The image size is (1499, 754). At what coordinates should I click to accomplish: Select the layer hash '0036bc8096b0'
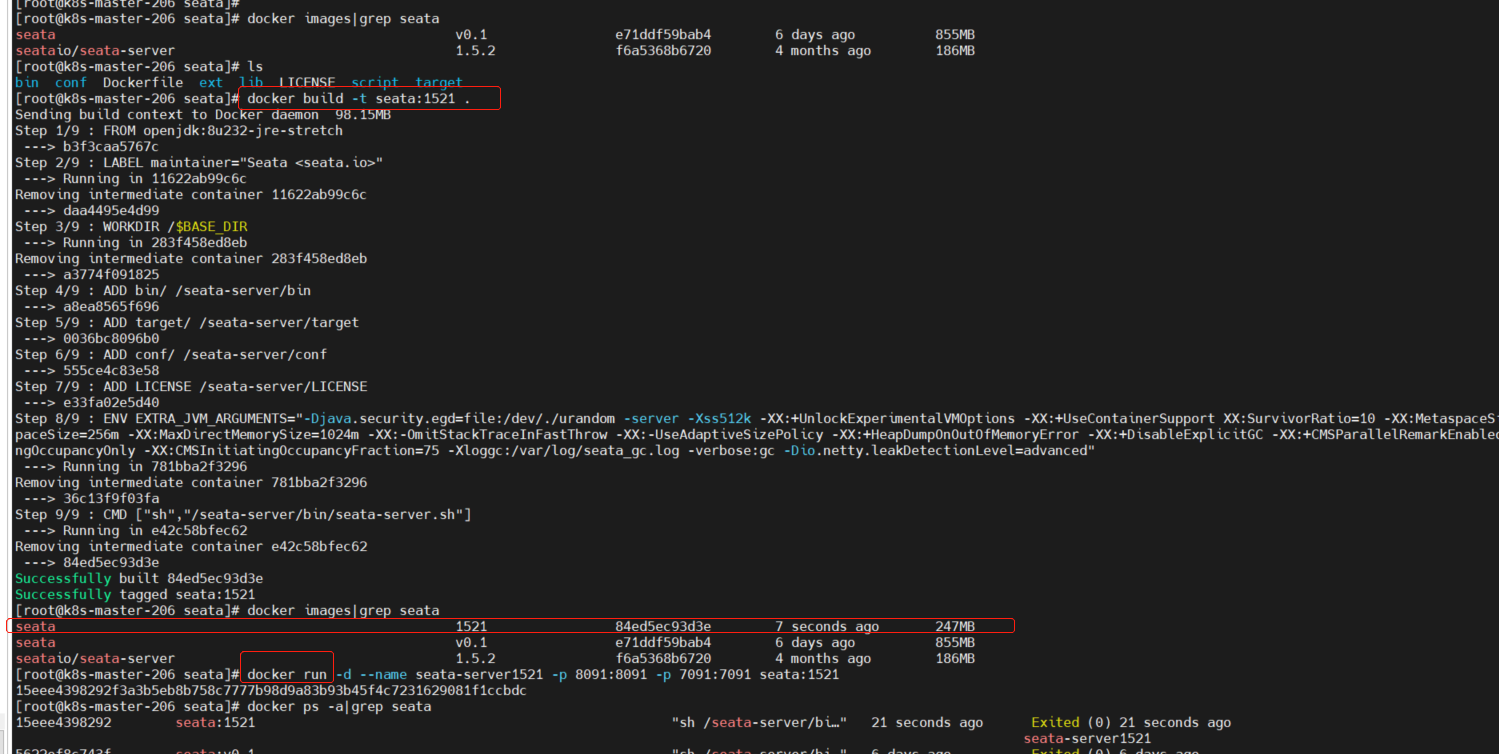[x=111, y=339]
